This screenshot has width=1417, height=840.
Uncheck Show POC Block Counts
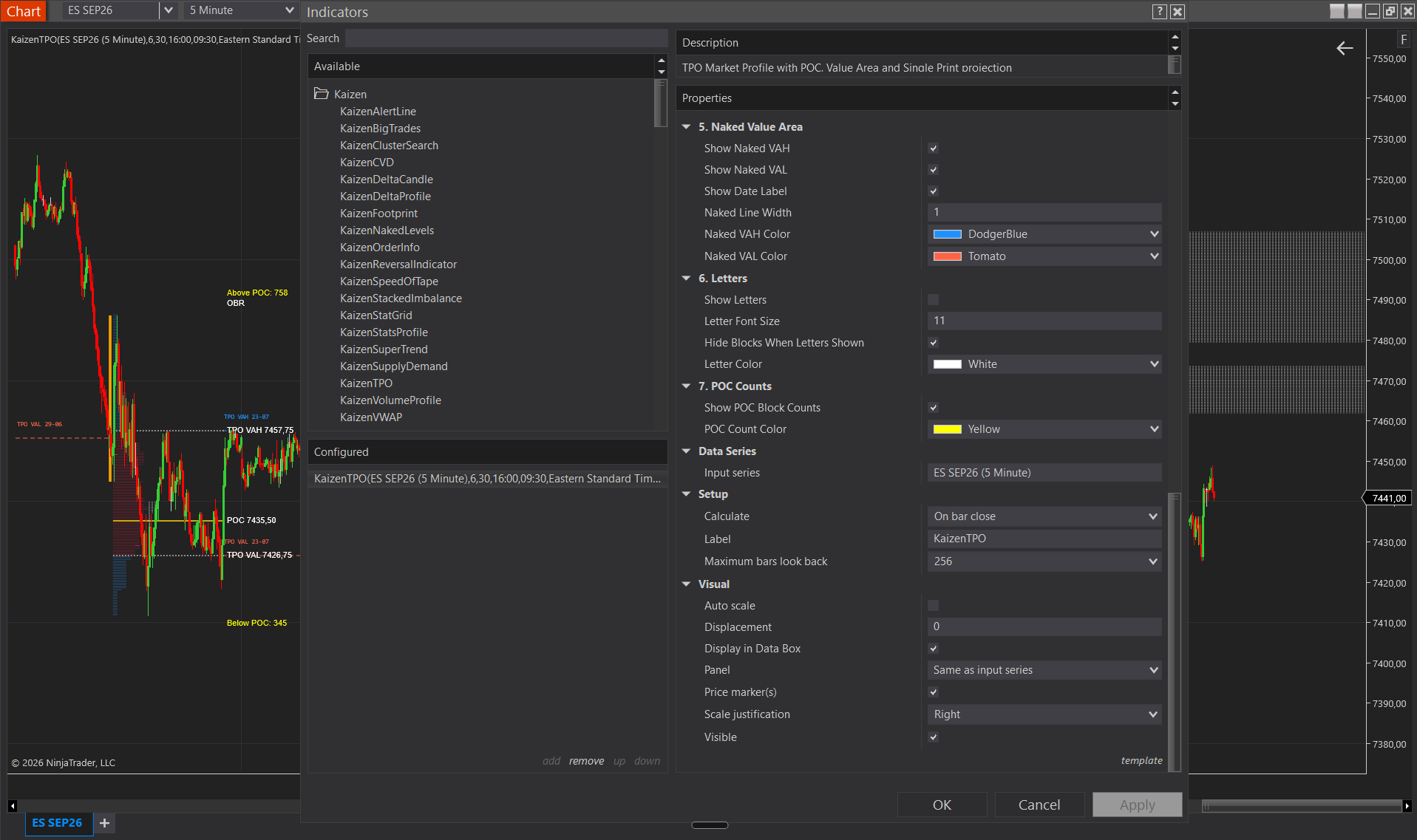tap(934, 408)
